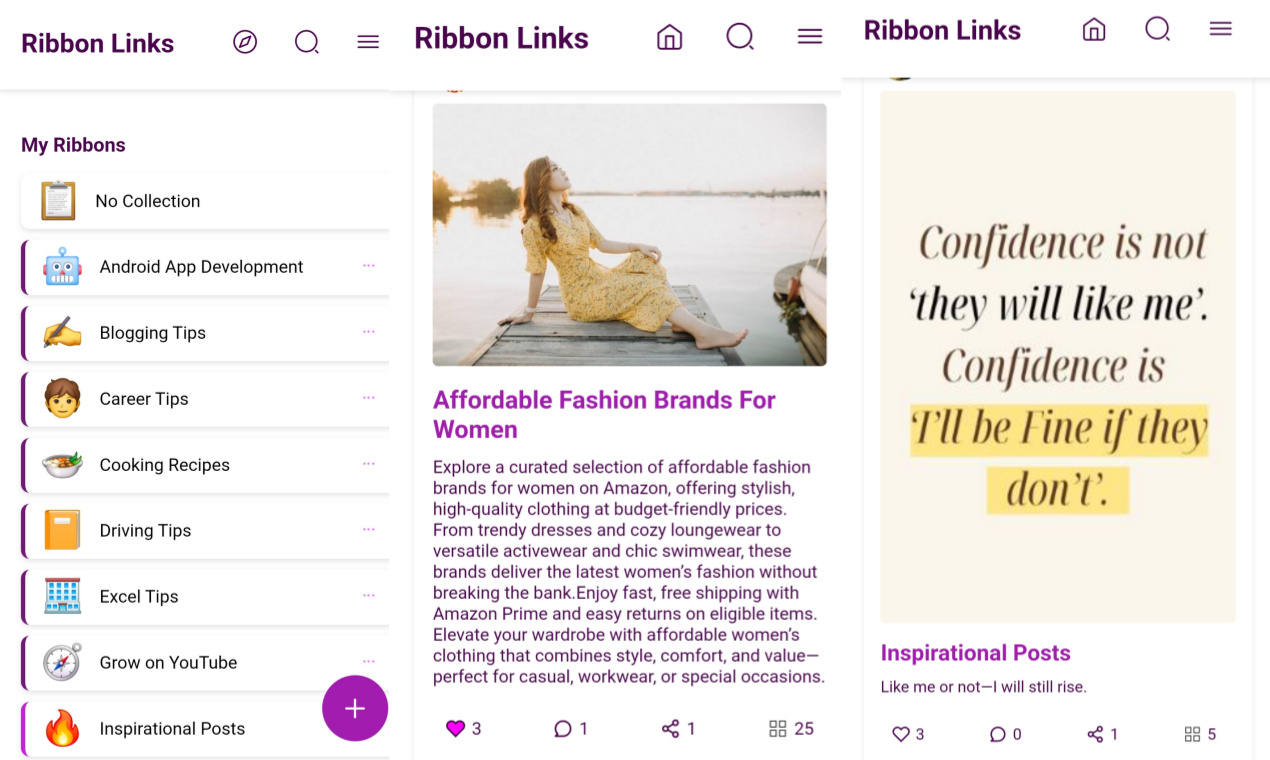Screen dimensions: 1270x760
Task: Select the No Collection ribbon
Action: [x=205, y=201]
